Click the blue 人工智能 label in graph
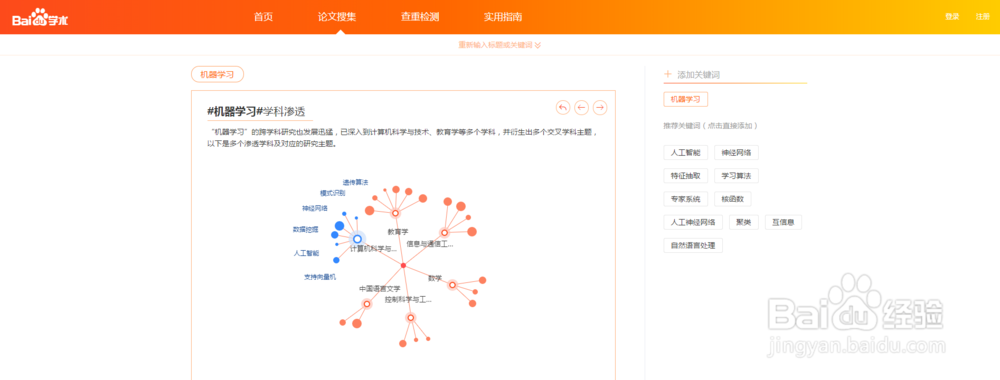Viewport: 1000px width, 380px height. click(306, 253)
